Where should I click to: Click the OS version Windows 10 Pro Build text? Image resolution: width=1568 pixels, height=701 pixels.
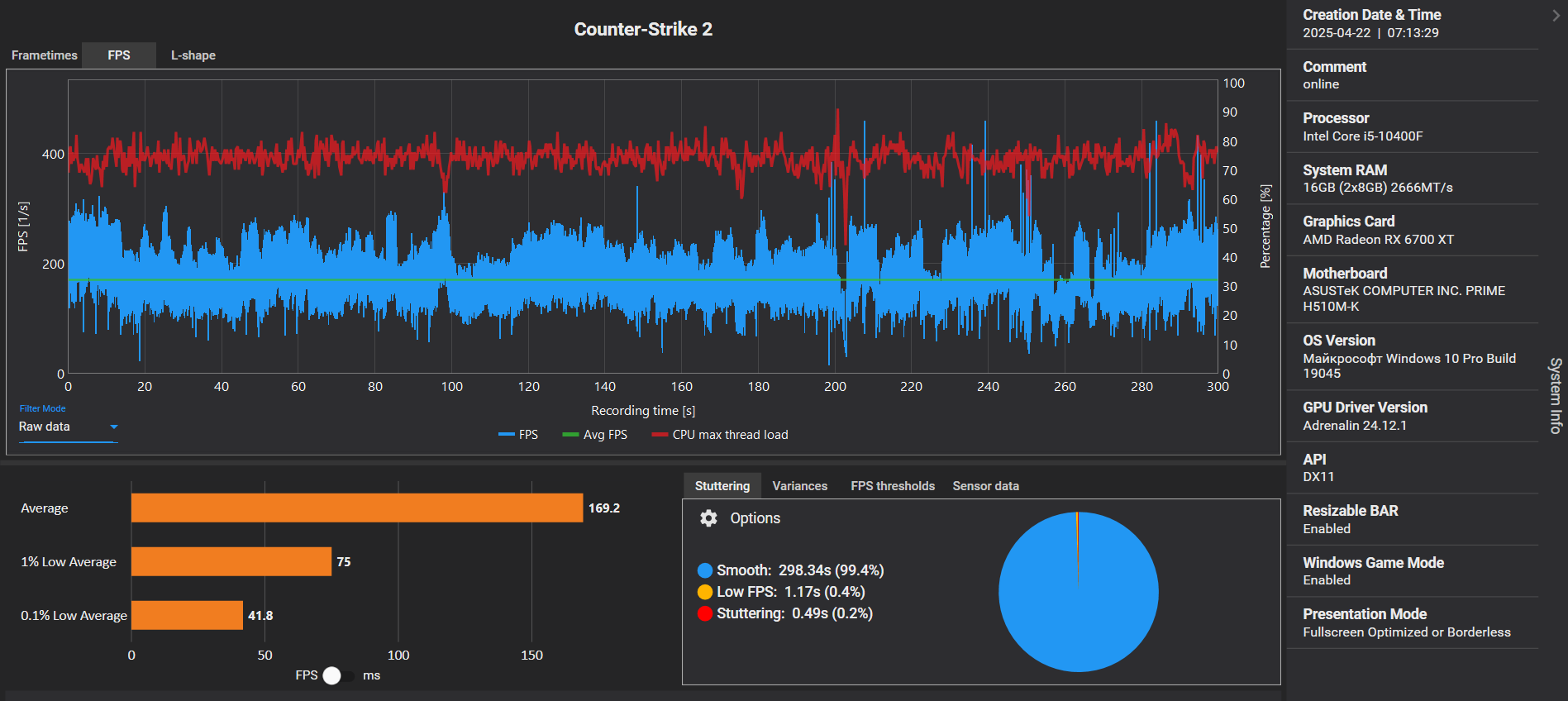[x=1409, y=366]
